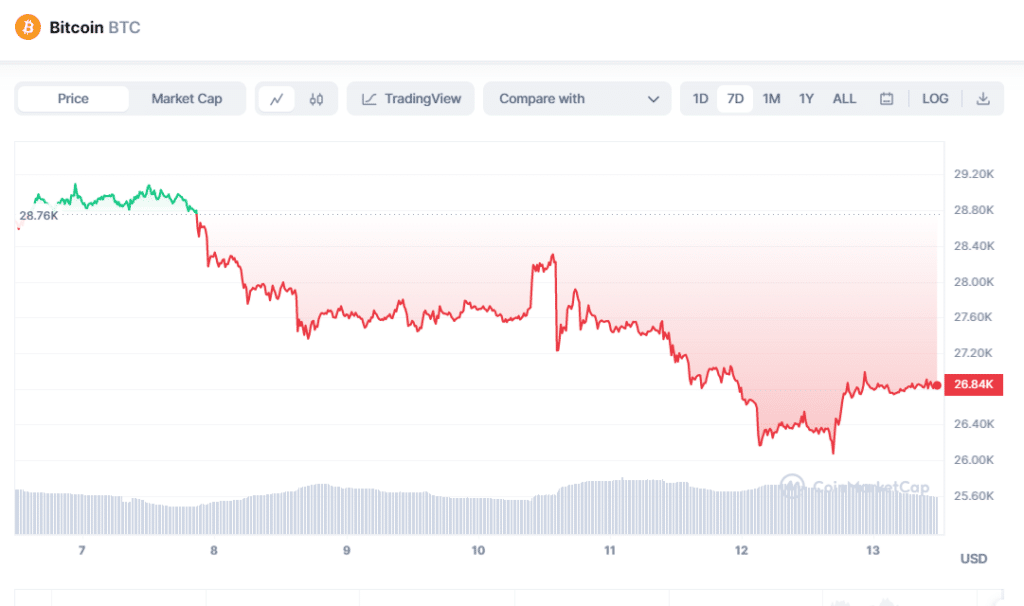Switch to the Market Cap view
Screen dimensions: 1024x606
187,99
